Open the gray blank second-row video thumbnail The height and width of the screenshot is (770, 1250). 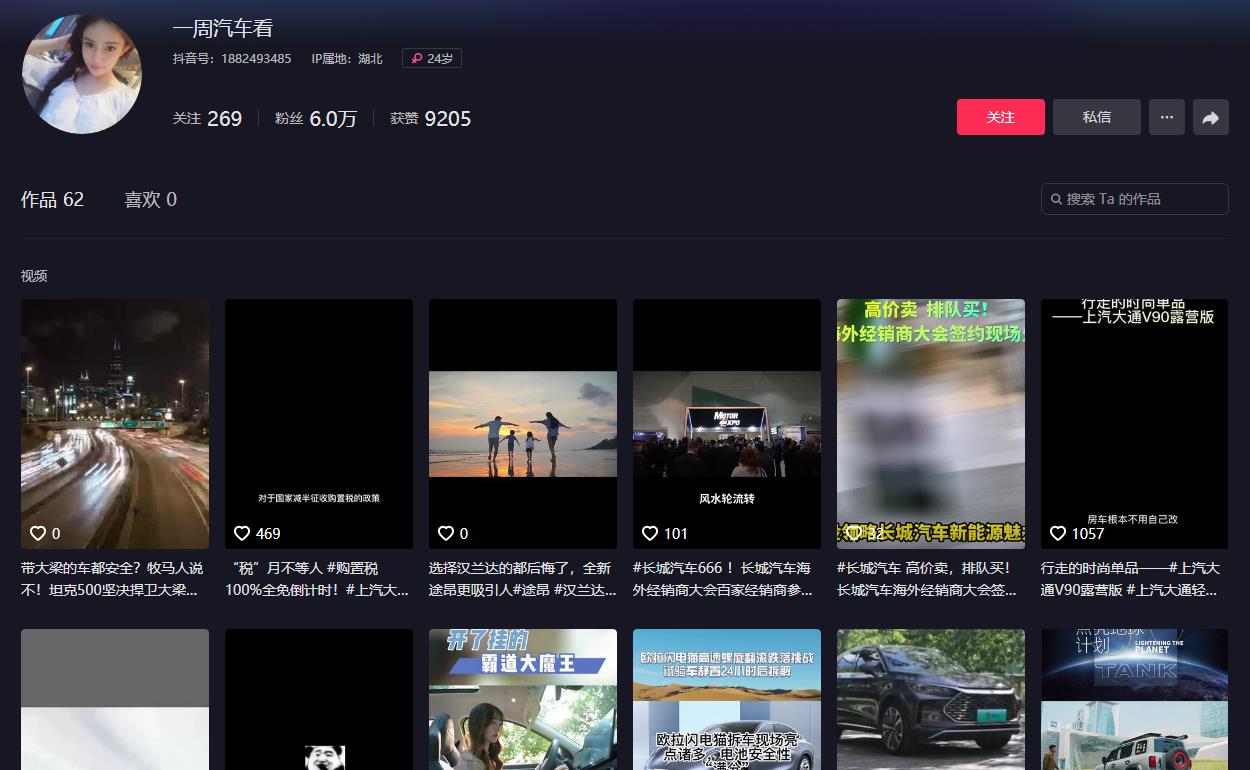pos(115,699)
